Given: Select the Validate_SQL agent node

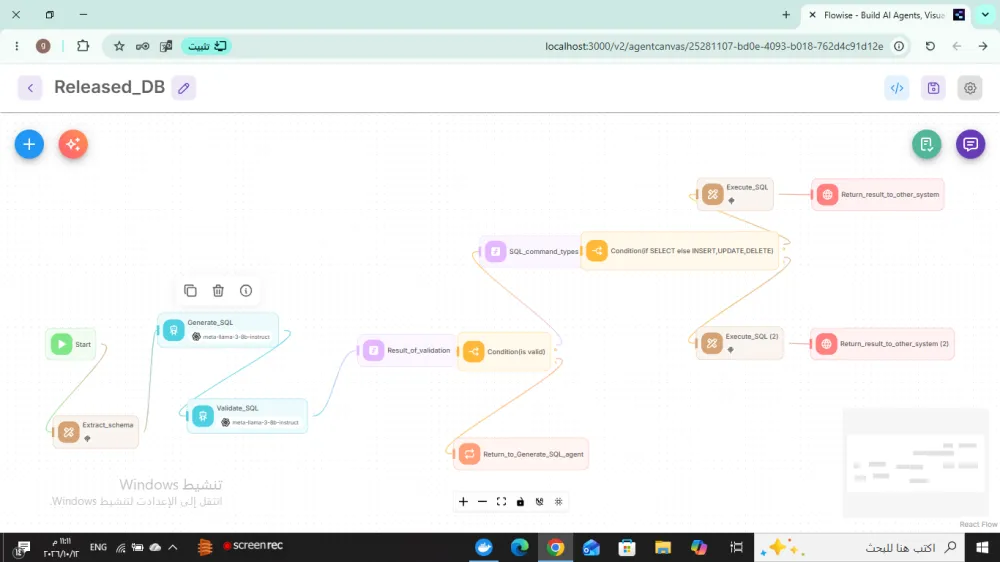Looking at the screenshot, I should [247, 415].
